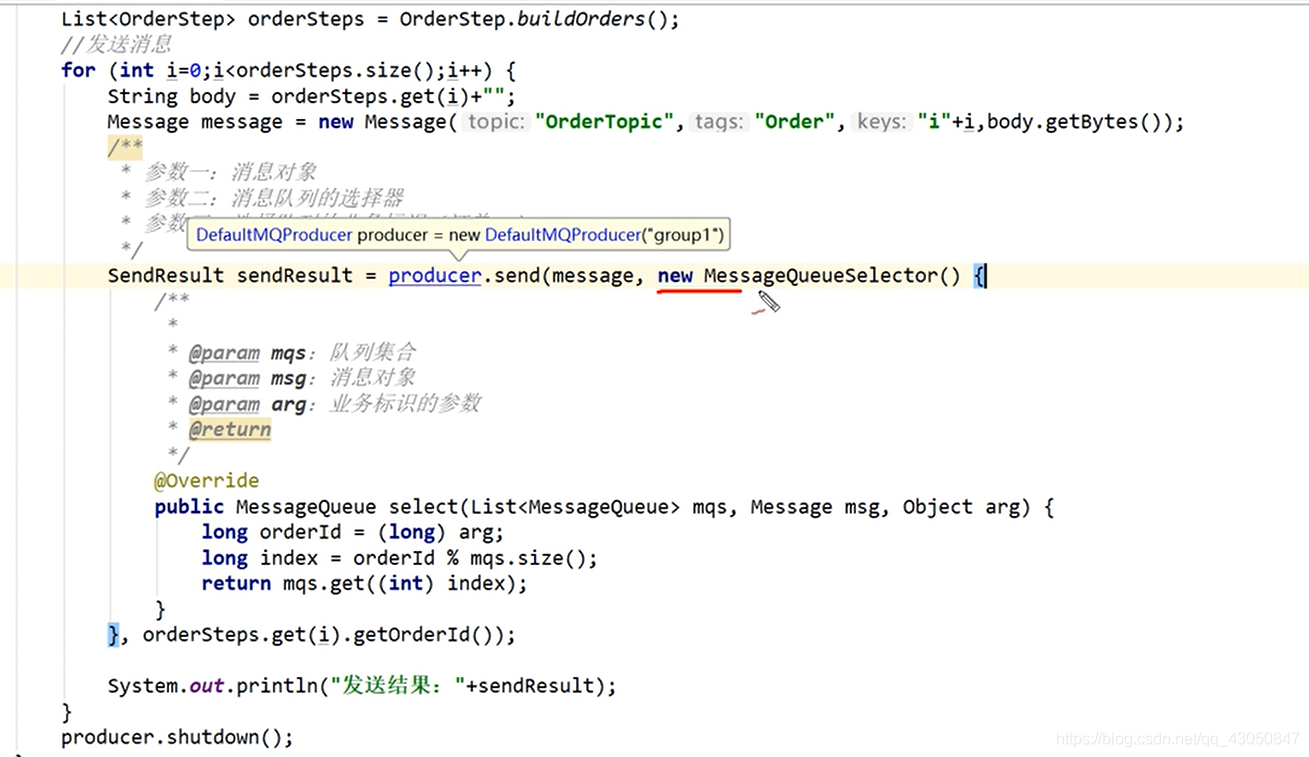Click 'select' method name in signature
The image size is (1309, 757).
click(x=424, y=507)
